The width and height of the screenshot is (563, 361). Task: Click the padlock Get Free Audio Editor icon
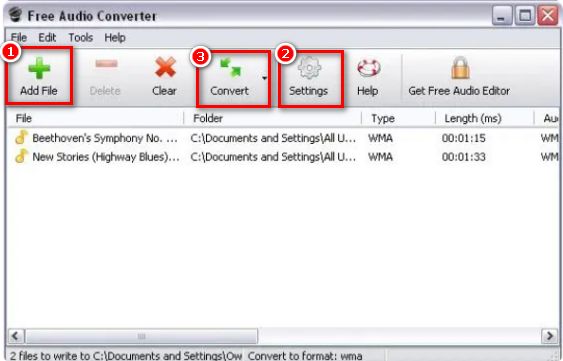(x=460, y=68)
